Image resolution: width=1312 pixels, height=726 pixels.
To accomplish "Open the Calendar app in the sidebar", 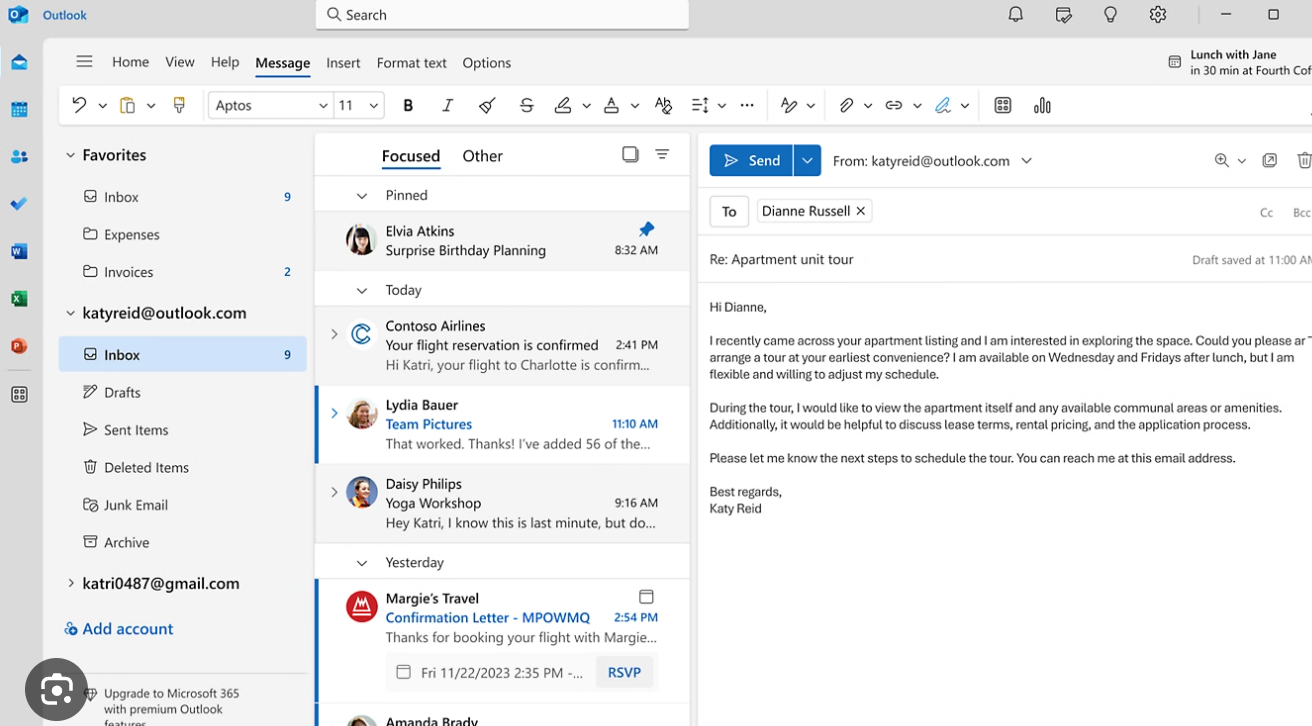I will click(x=19, y=110).
